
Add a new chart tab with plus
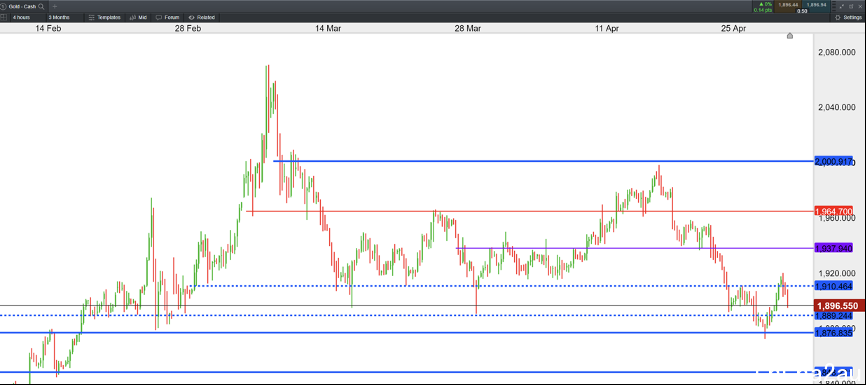54,7
